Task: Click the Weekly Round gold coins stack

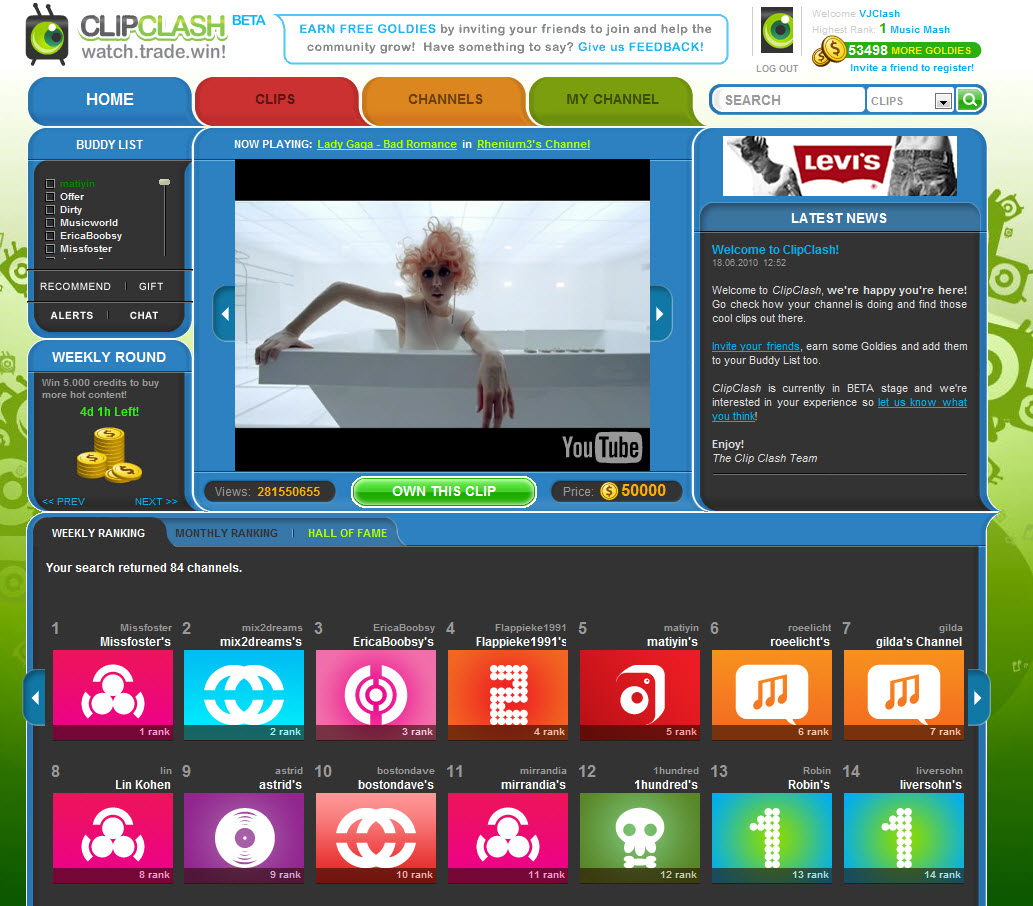Action: pyautogui.click(x=109, y=455)
